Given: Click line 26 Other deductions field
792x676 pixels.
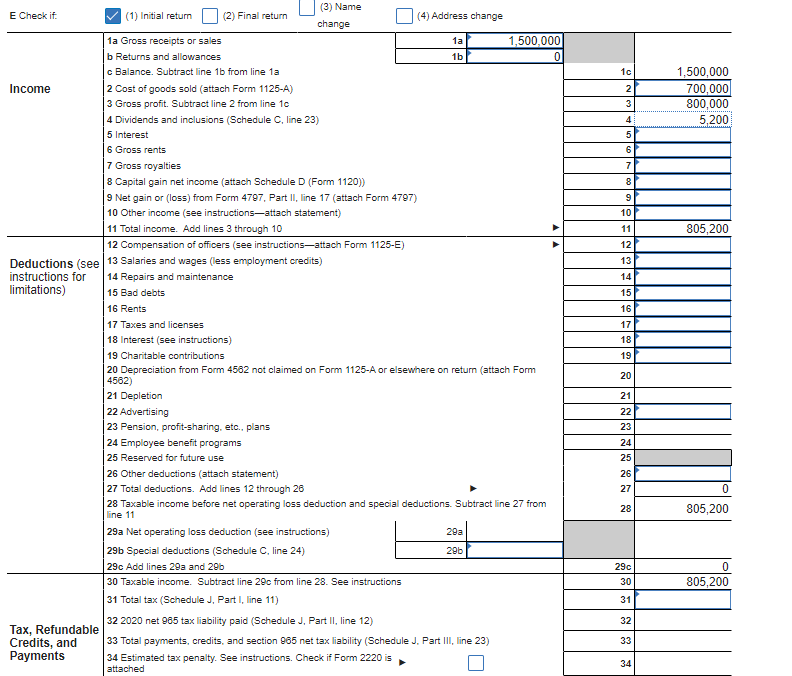Looking at the screenshot, I should (x=682, y=473).
